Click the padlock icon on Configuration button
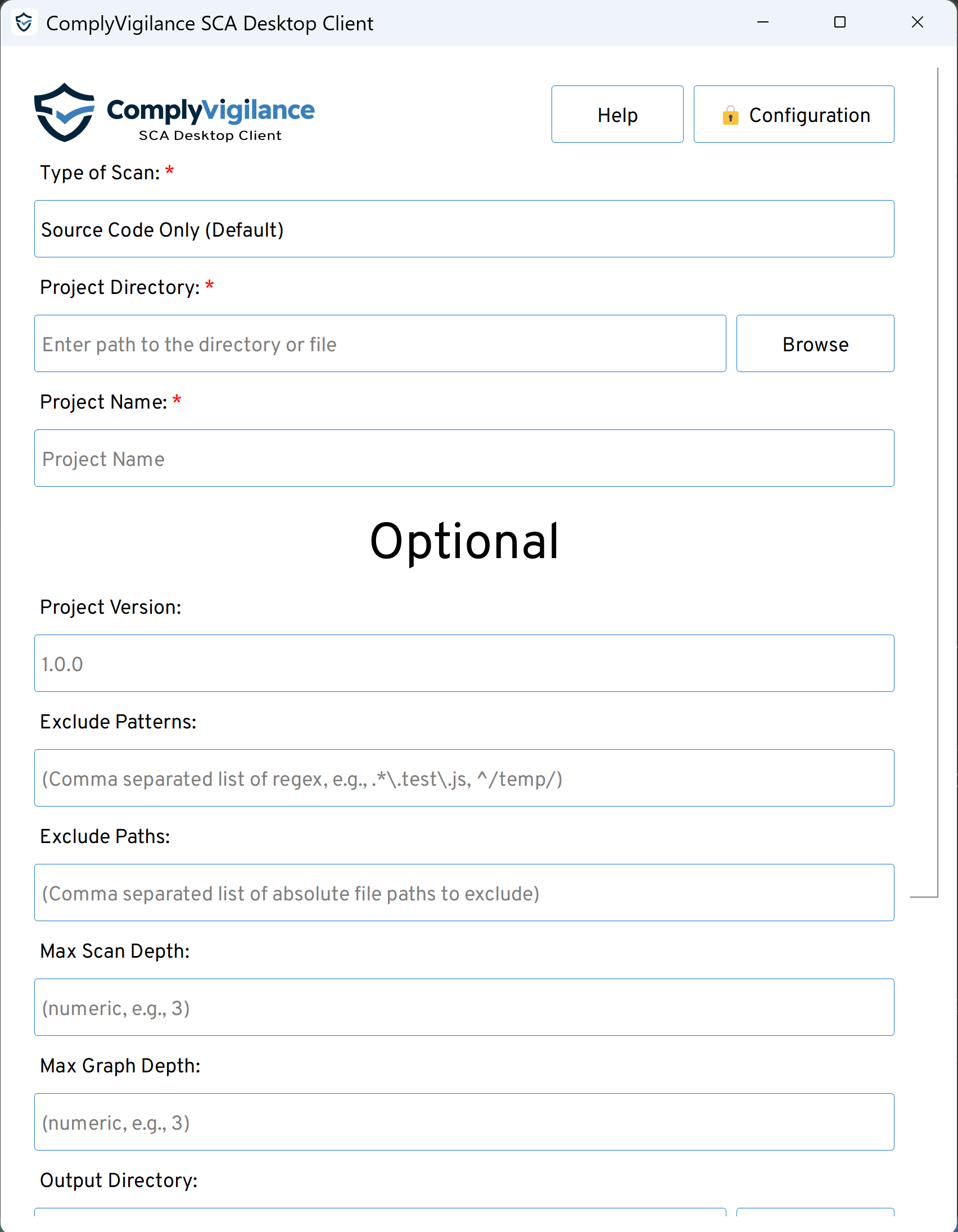958x1232 pixels. 730,115
